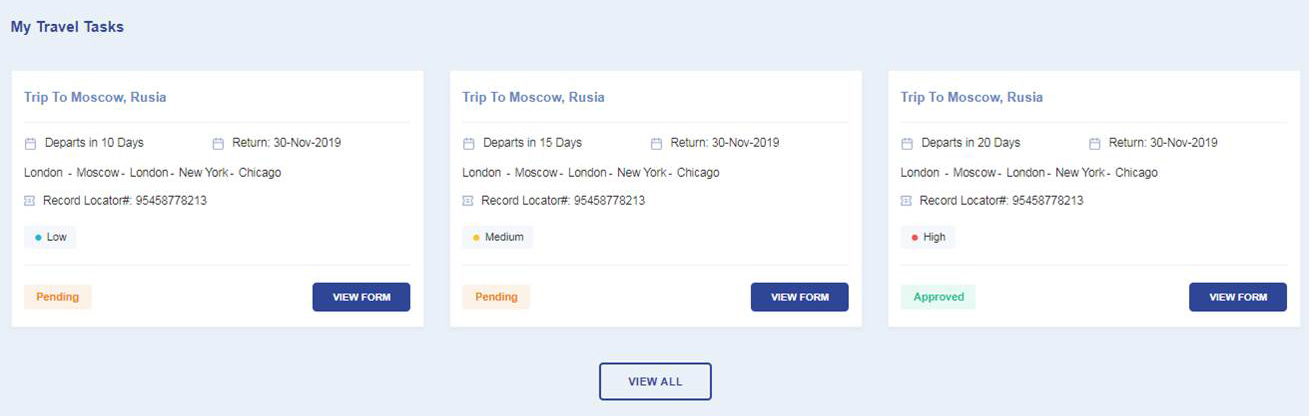Click the VIEW ALL button
Screen dimensions: 1309x416
pos(655,382)
